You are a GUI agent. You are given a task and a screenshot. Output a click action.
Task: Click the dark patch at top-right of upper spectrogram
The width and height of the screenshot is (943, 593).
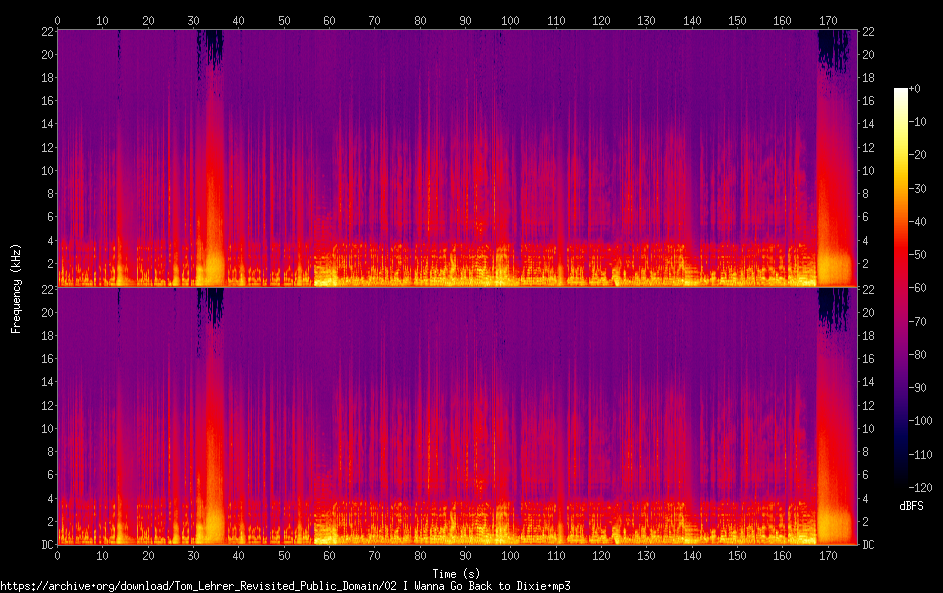833,50
